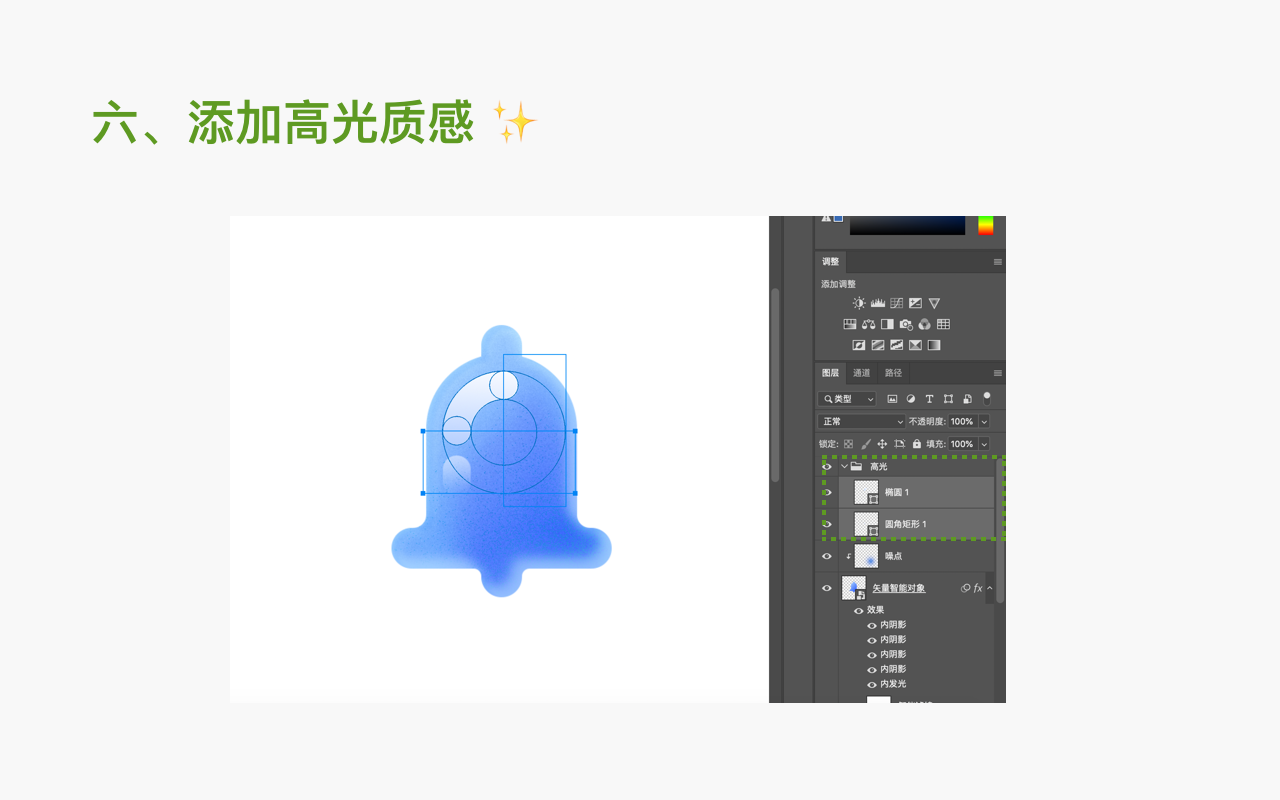Image resolution: width=1280 pixels, height=800 pixels.
Task: Add a Hue/Saturation adjustment
Action: tap(850, 324)
